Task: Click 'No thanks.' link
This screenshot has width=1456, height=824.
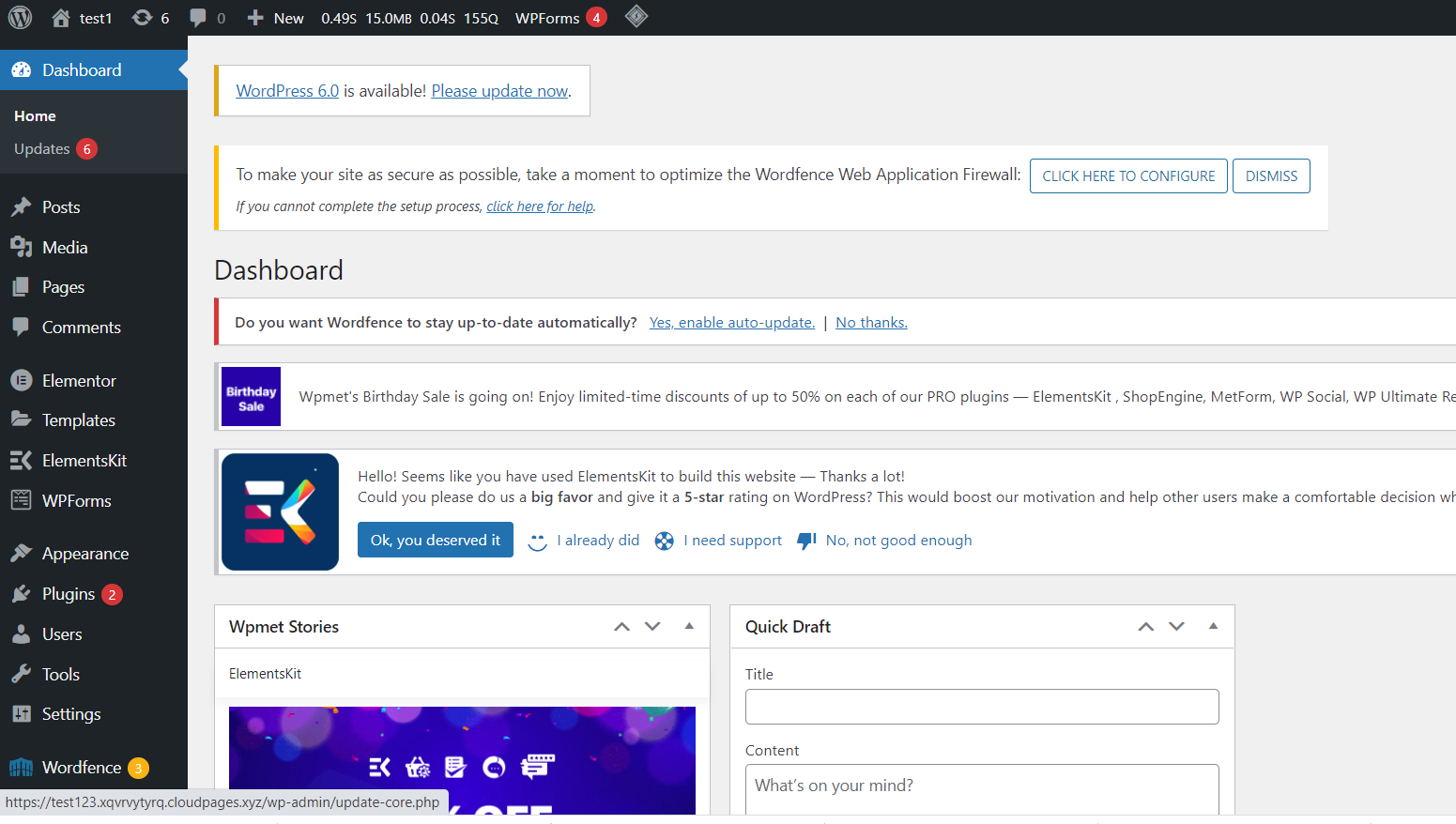Action: (871, 323)
